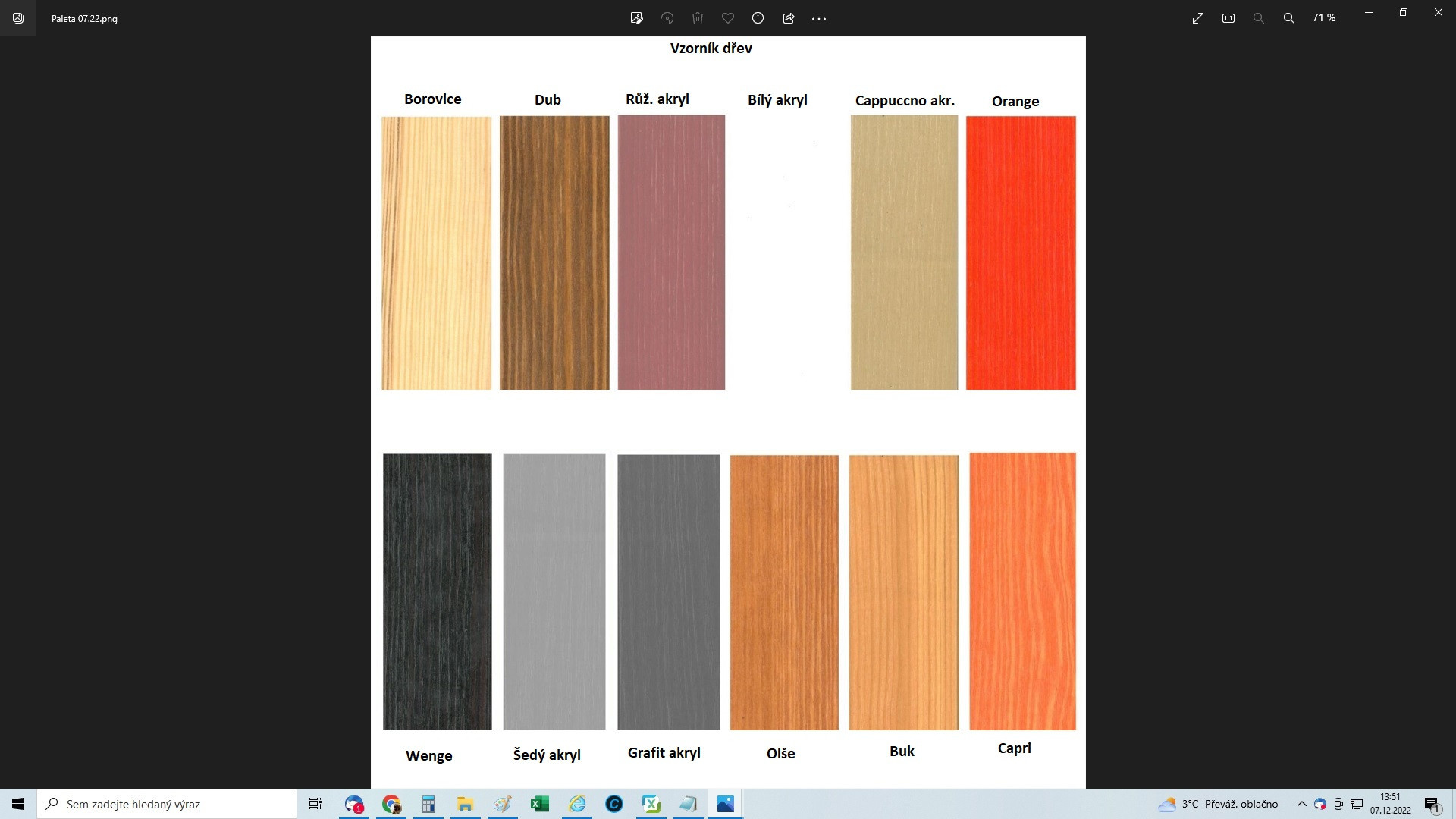Open Calculator from the taskbar
Viewport: 1456px width, 819px height.
click(x=428, y=804)
